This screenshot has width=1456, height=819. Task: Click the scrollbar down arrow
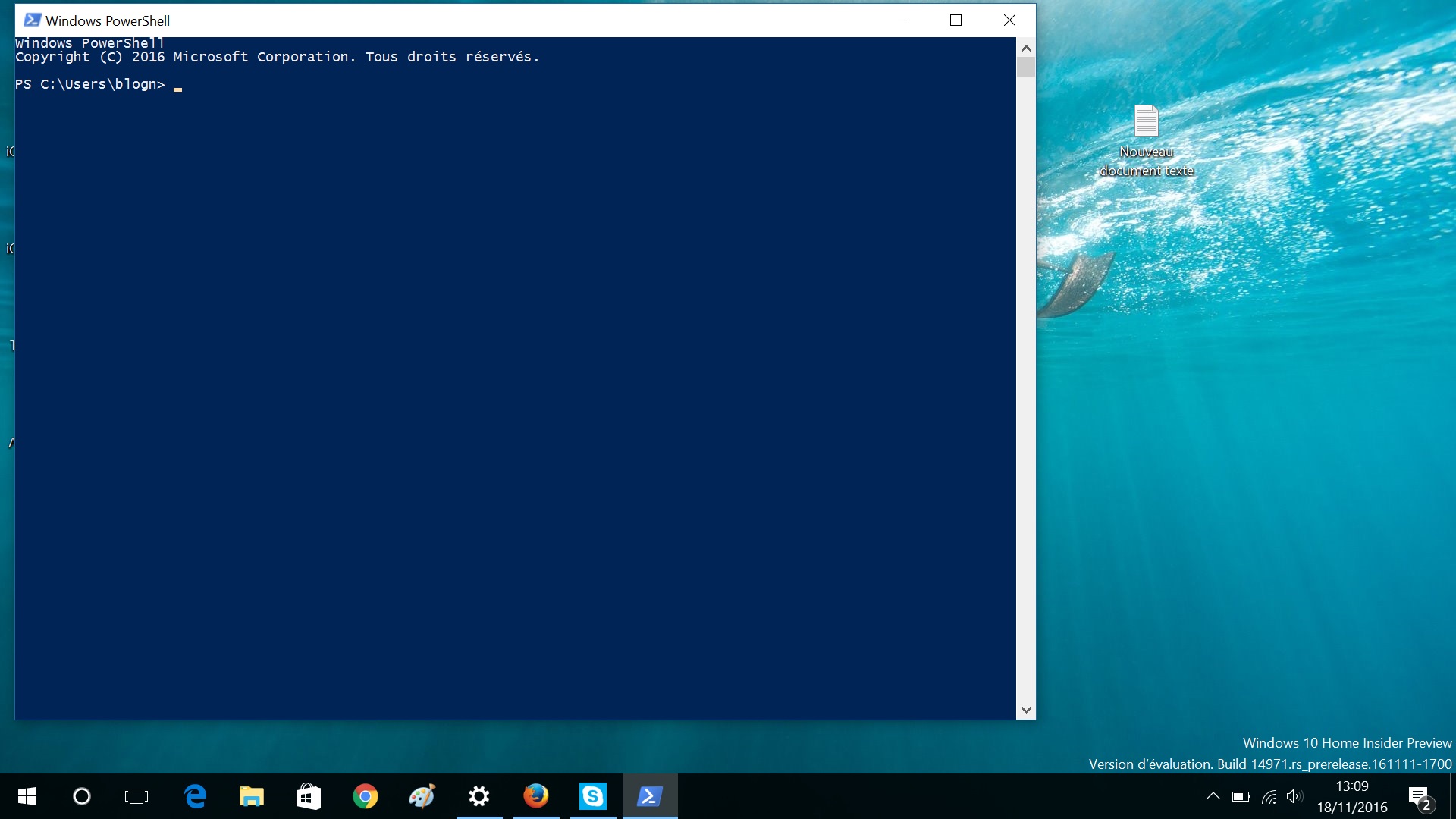[1026, 711]
